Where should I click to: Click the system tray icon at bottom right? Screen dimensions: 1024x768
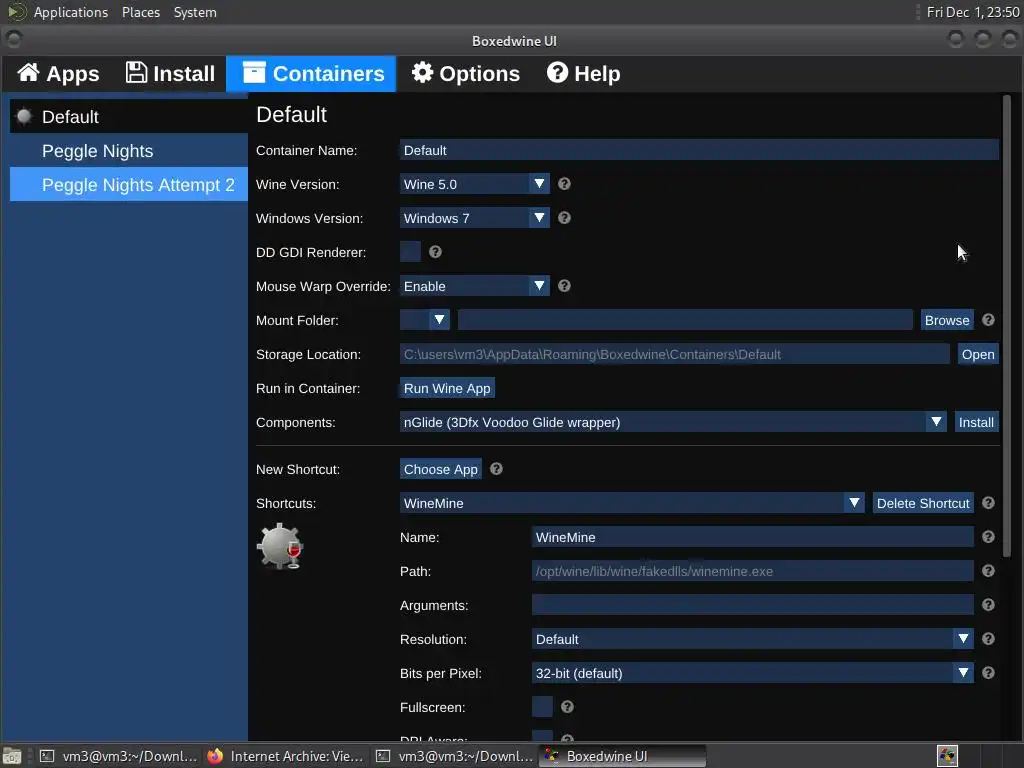[947, 756]
